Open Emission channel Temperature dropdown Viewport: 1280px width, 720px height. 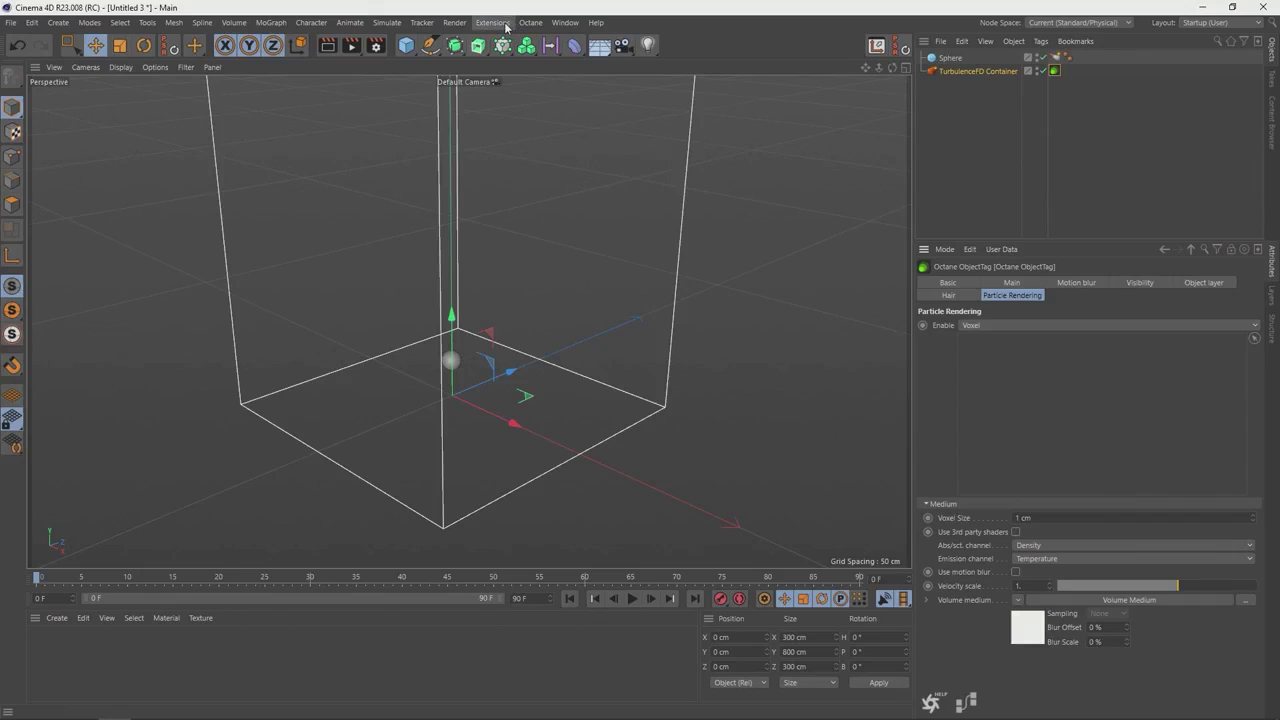(1134, 559)
